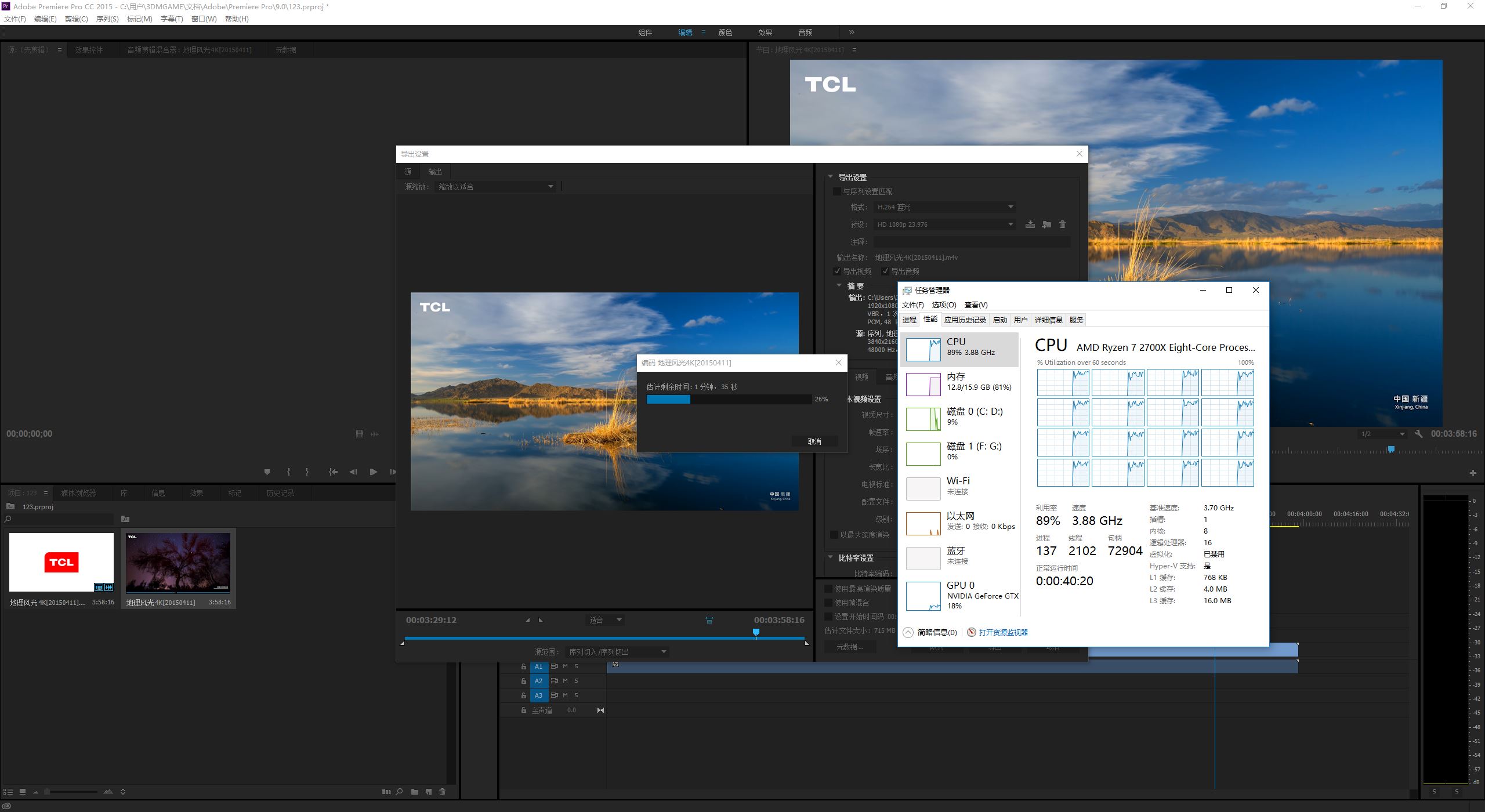Select the TCL logo clip thumbnail
Screen dimensions: 1485x812
[61, 563]
